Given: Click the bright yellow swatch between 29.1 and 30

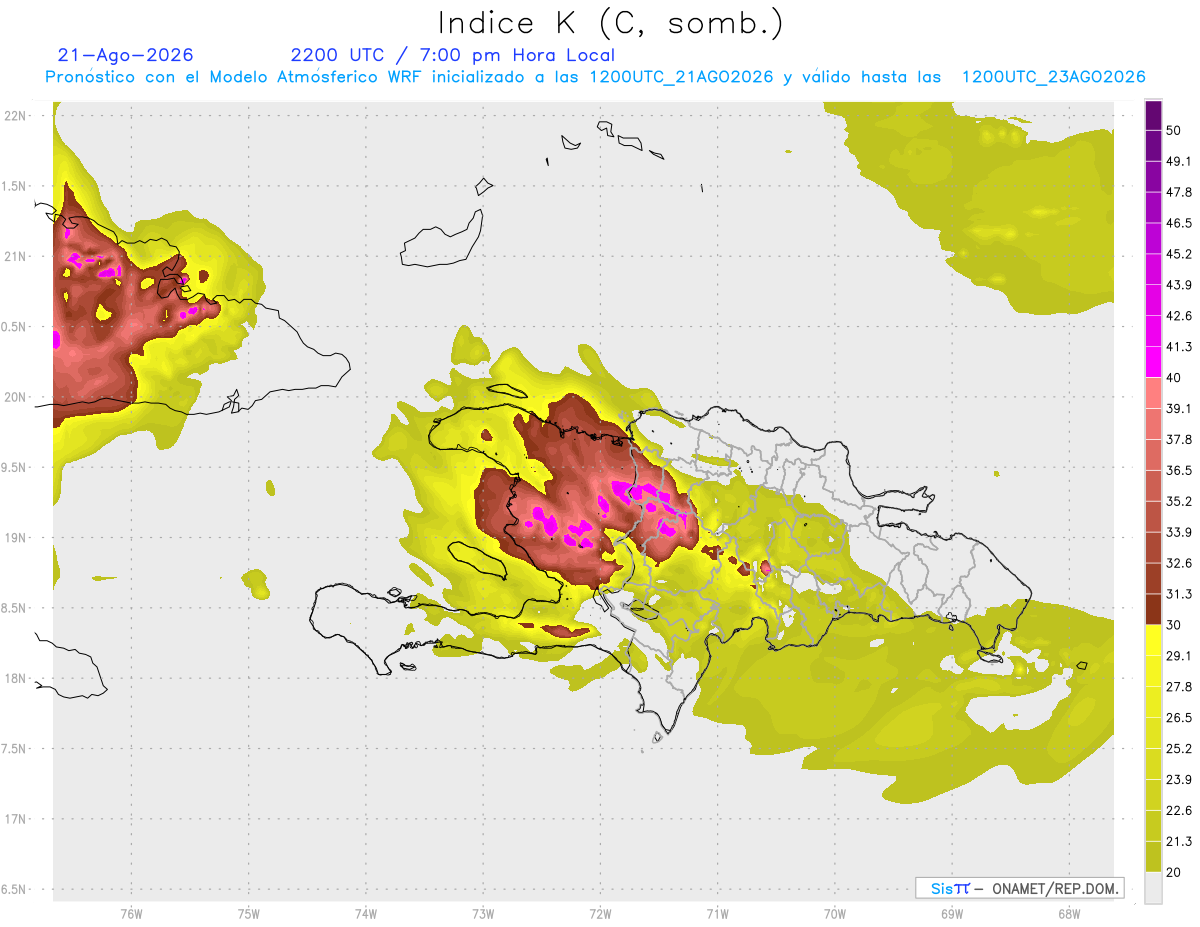Looking at the screenshot, I should coord(1153,640).
